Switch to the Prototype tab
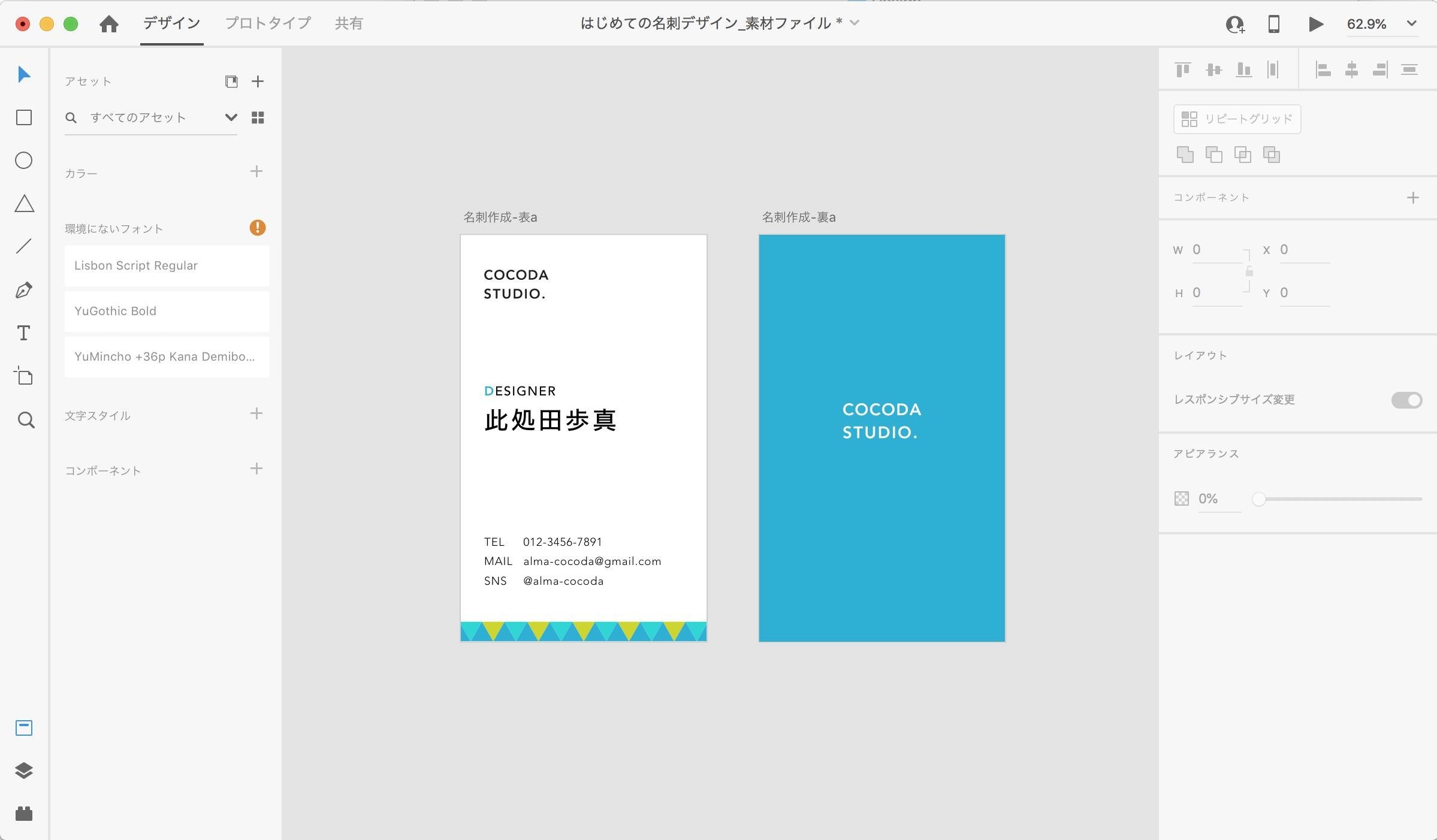The width and height of the screenshot is (1437, 840). (268, 23)
